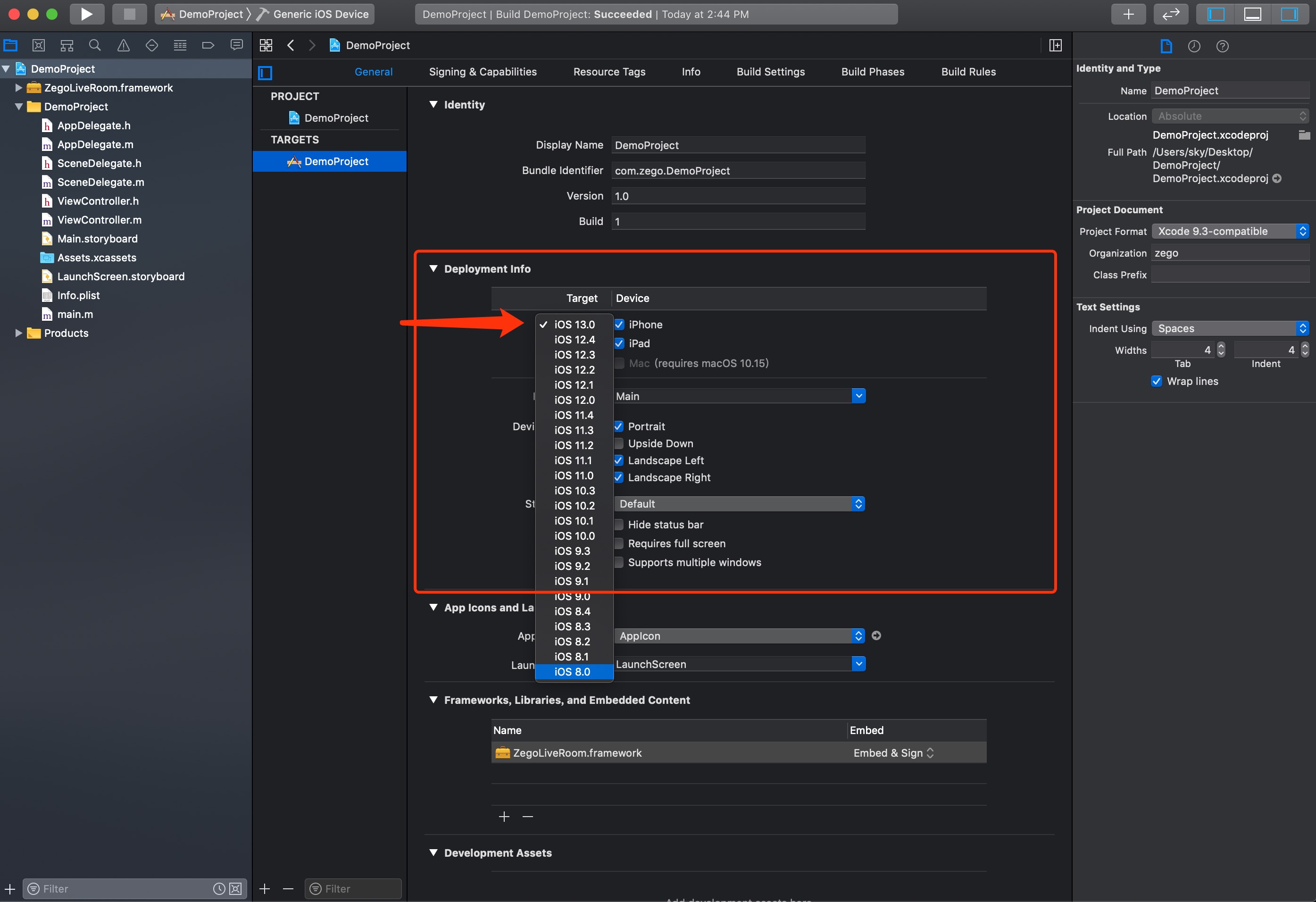Enable Upside Down orientation
The height and width of the screenshot is (902, 1316).
(619, 443)
